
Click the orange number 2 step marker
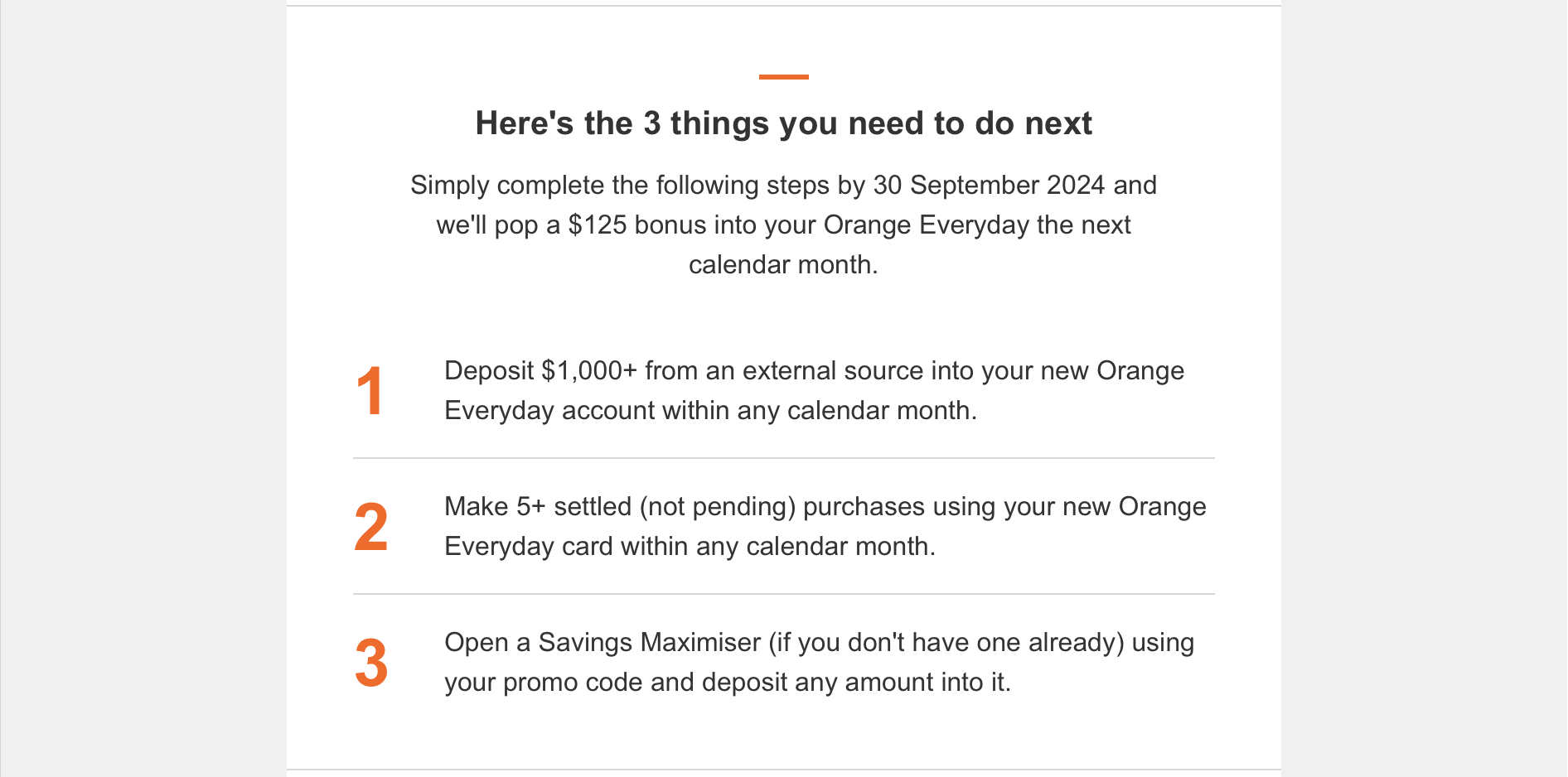(370, 527)
